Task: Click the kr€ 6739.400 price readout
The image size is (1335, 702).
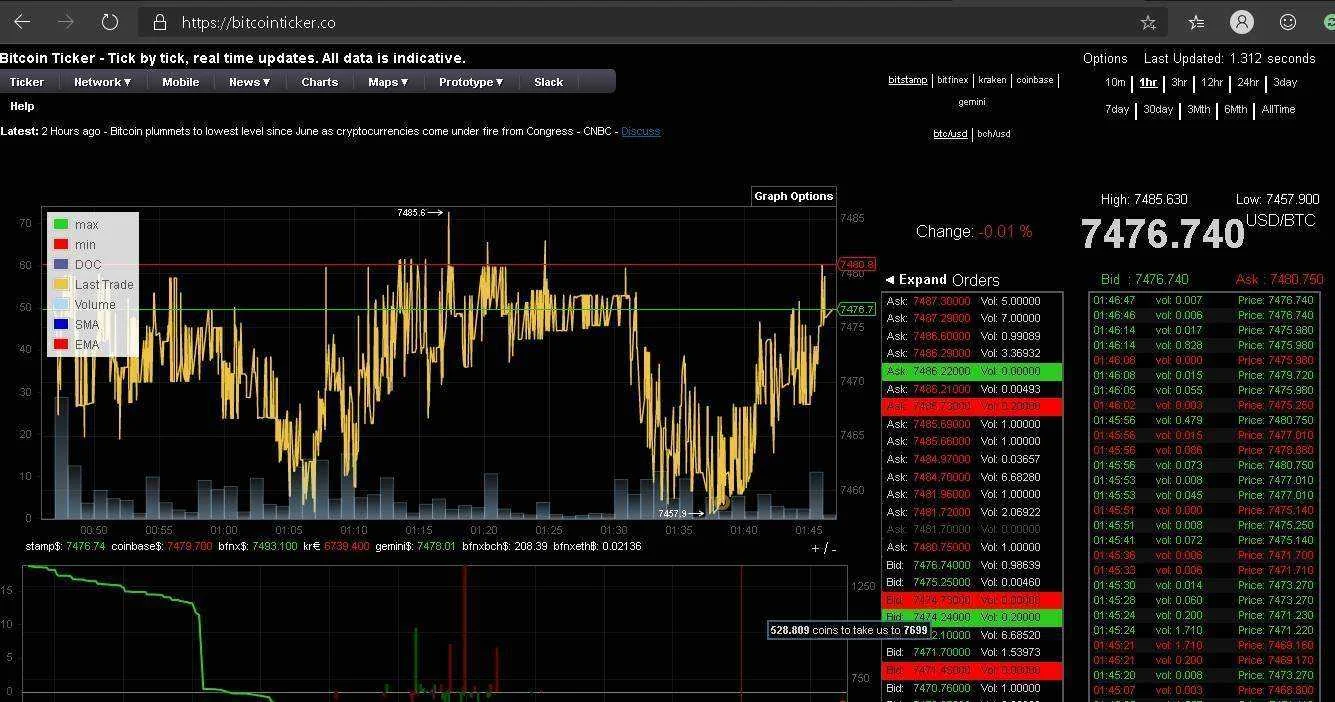Action: (x=337, y=546)
